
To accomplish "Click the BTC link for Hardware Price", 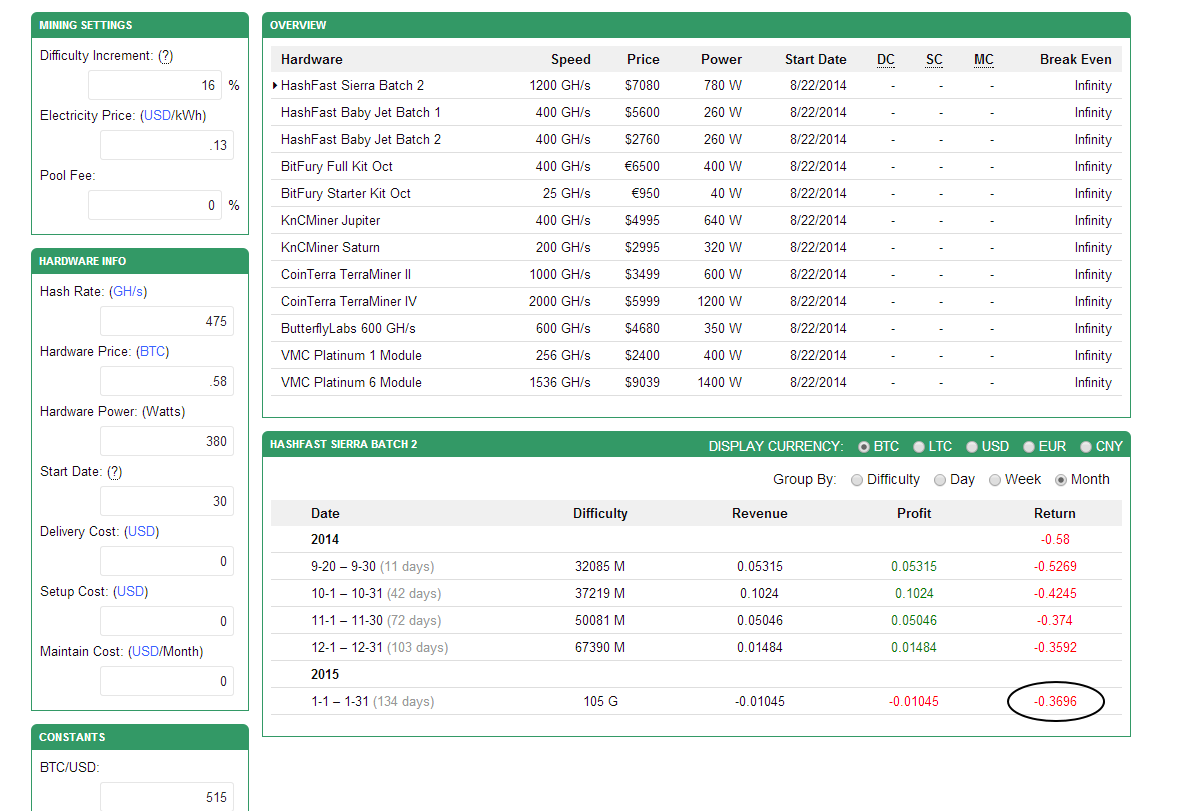I will point(153,352).
